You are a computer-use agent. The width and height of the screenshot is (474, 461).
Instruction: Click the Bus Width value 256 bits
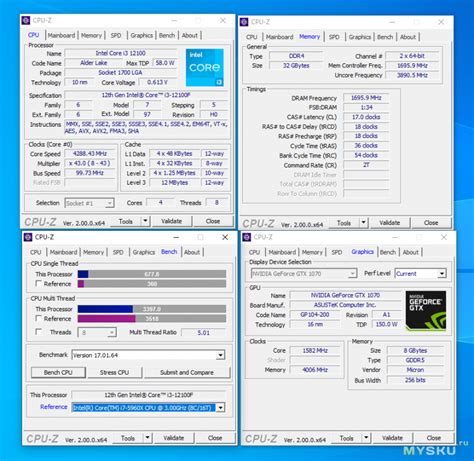coord(415,380)
